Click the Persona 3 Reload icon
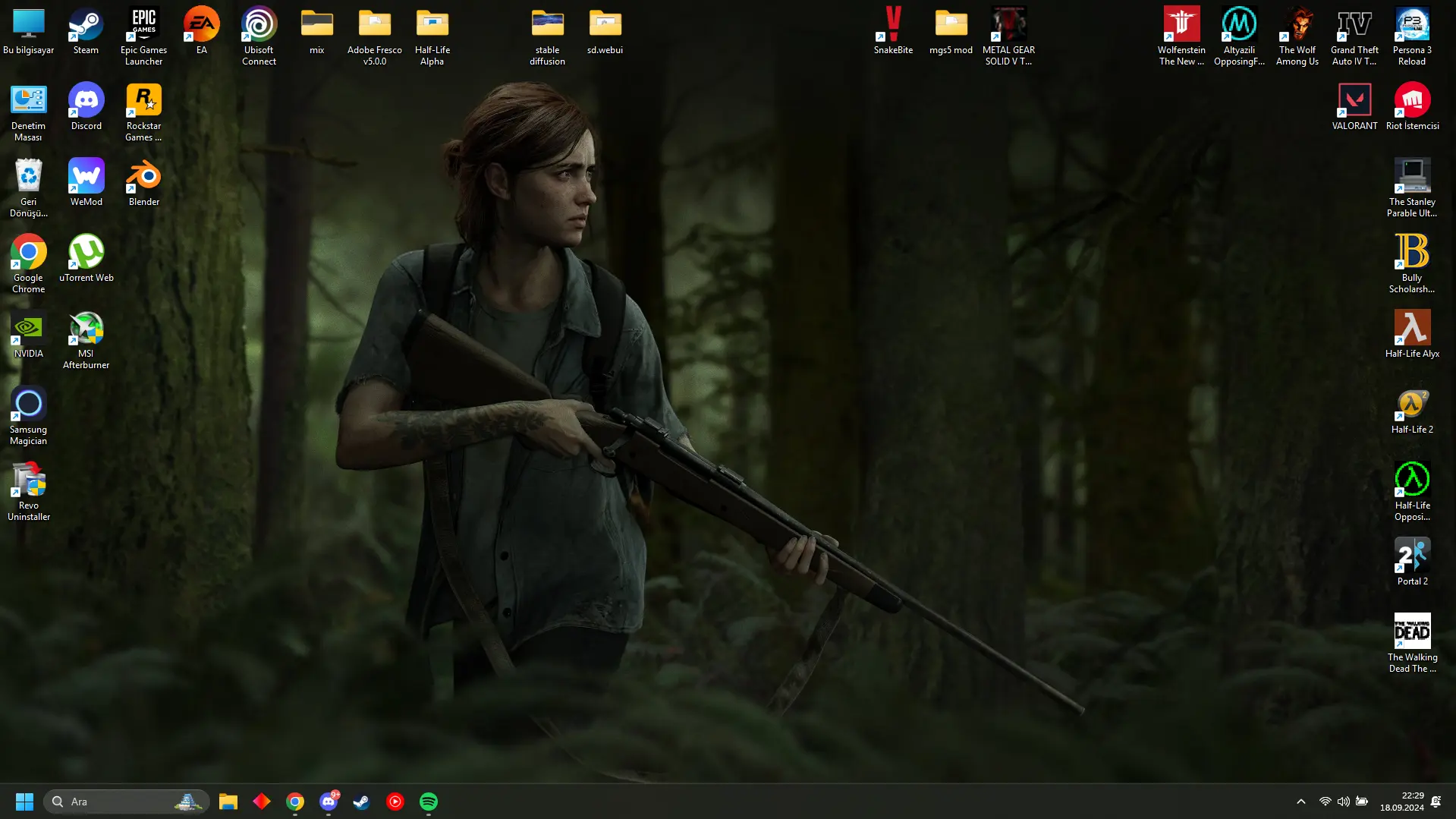Viewport: 1456px width, 819px height. (x=1413, y=36)
